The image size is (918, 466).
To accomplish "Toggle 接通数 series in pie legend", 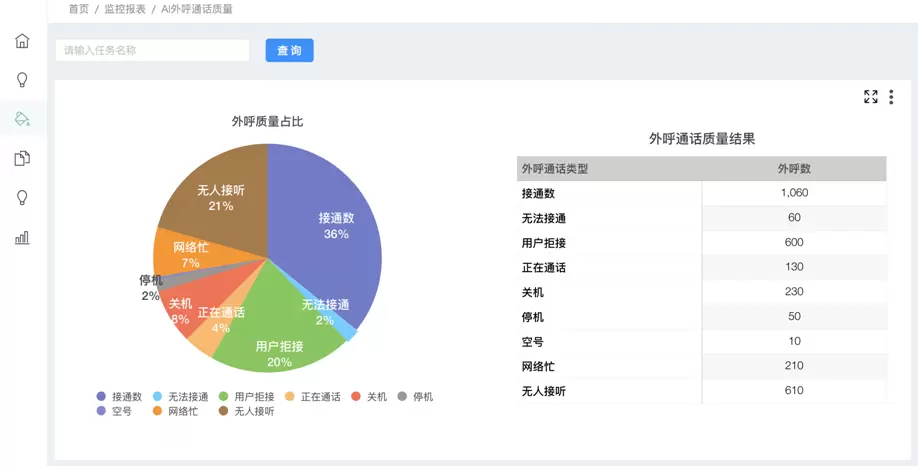I will (x=119, y=397).
